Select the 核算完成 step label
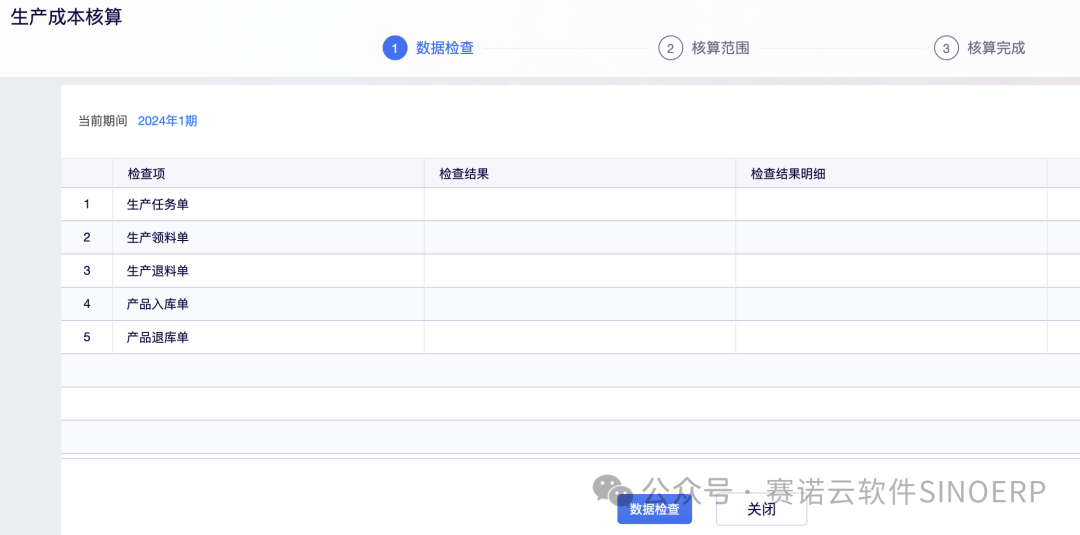This screenshot has width=1080, height=535. point(996,48)
